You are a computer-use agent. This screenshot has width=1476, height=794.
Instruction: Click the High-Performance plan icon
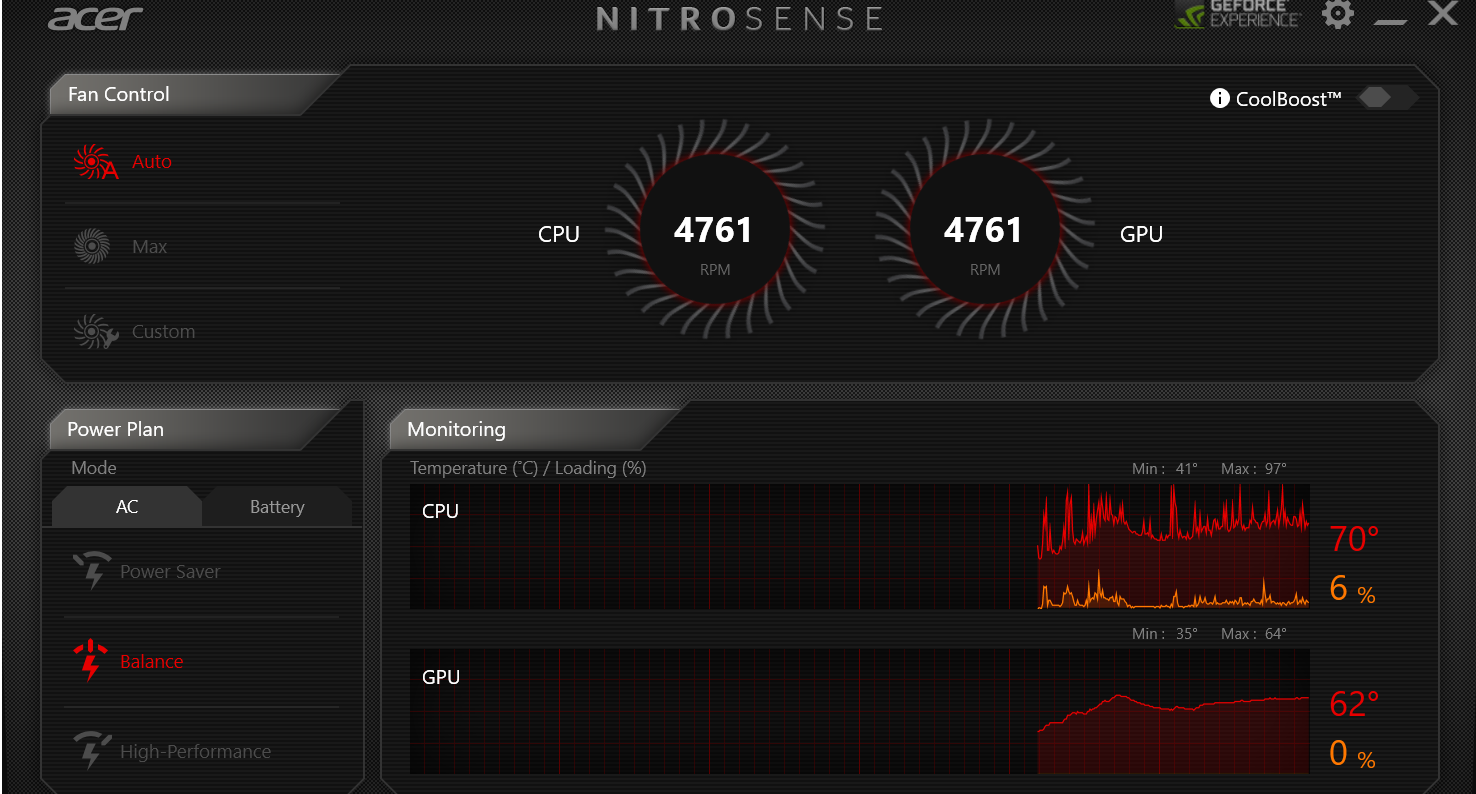click(x=92, y=750)
